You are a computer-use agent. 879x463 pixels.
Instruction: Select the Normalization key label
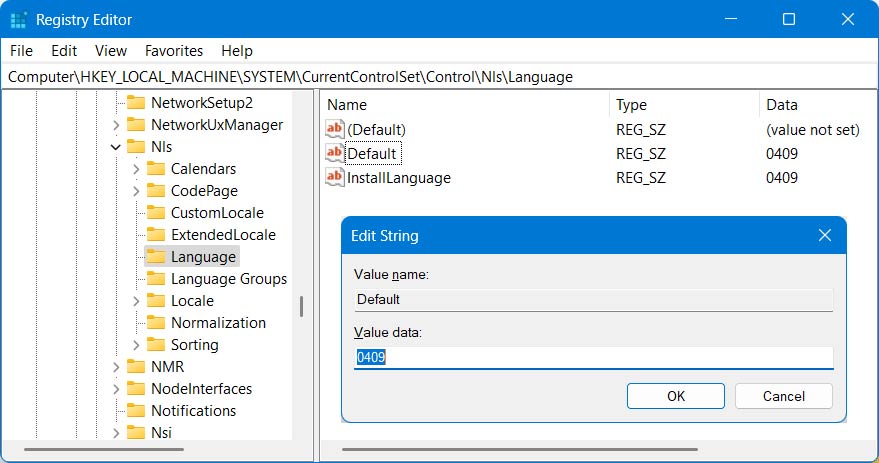point(218,322)
